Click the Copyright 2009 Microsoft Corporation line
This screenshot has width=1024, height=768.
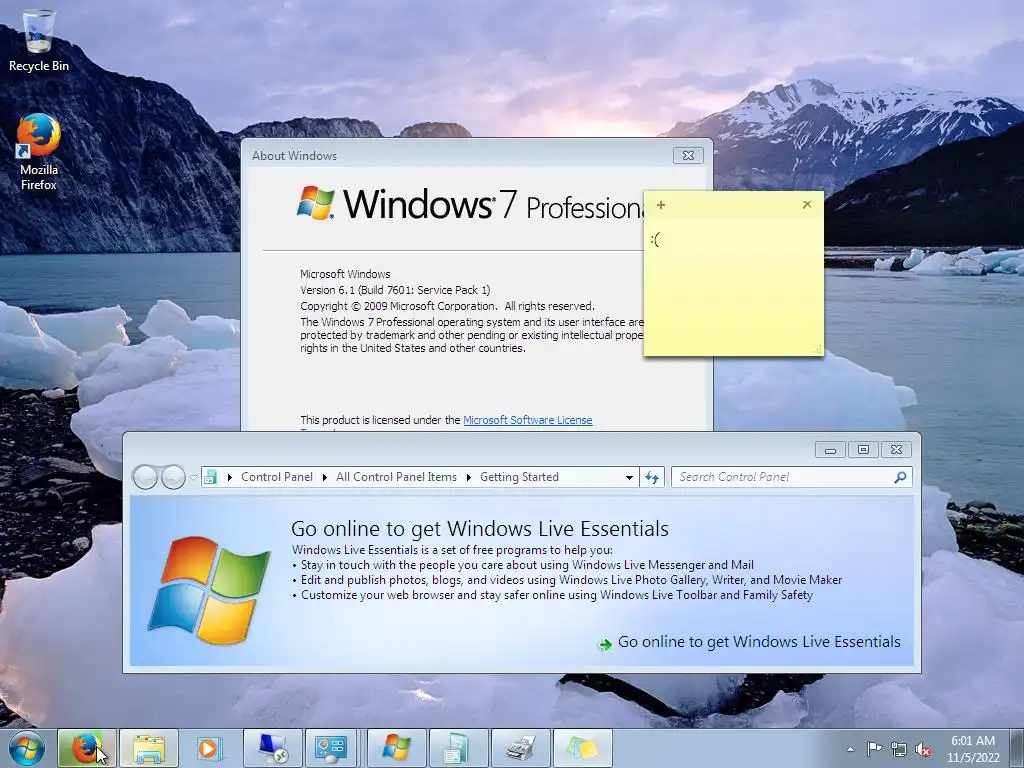(x=447, y=306)
